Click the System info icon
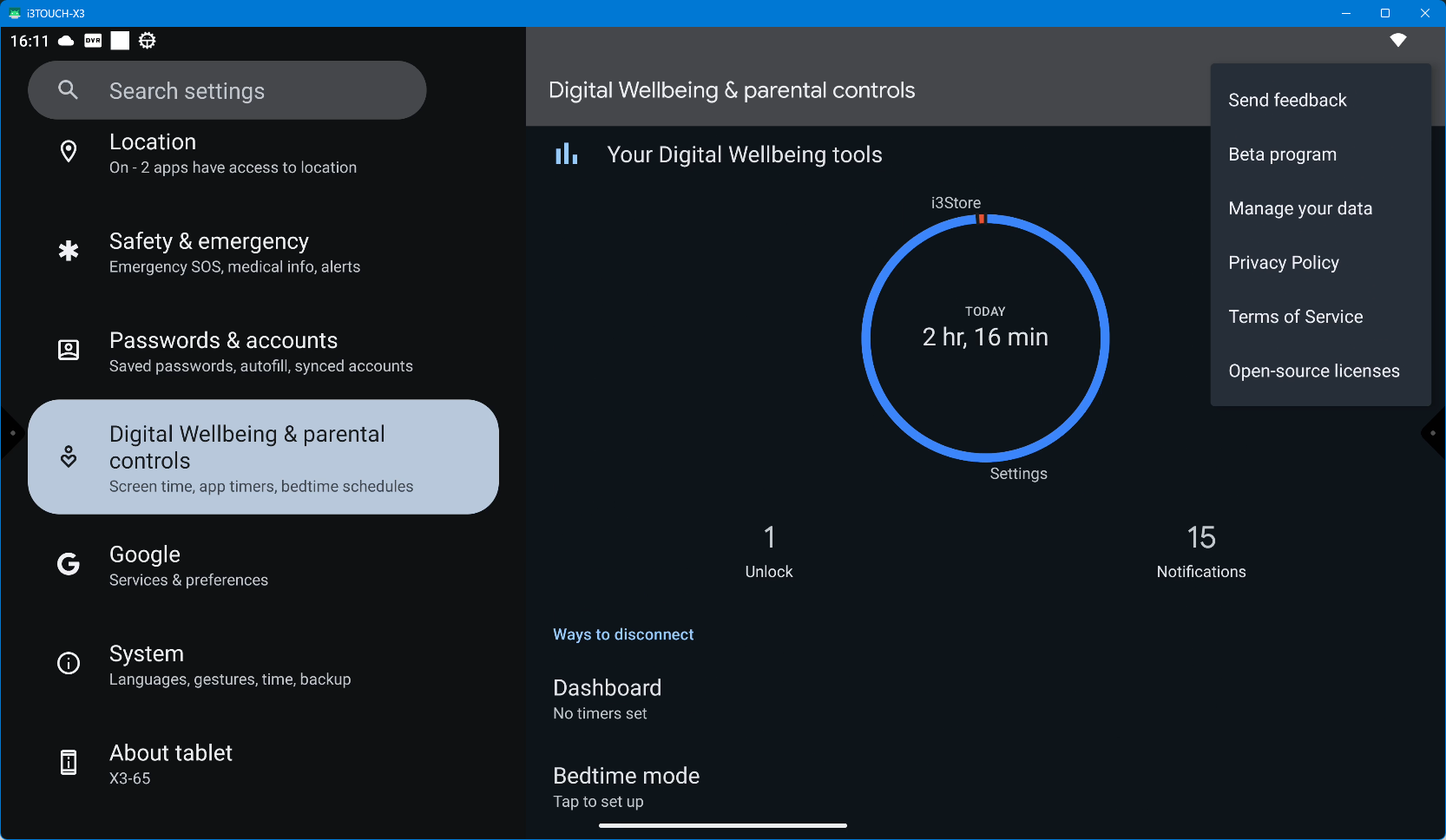 click(68, 664)
